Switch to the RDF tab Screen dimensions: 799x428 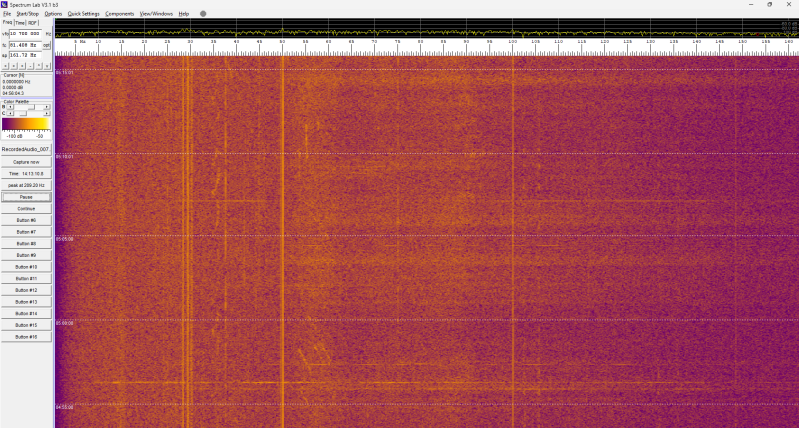tap(33, 23)
